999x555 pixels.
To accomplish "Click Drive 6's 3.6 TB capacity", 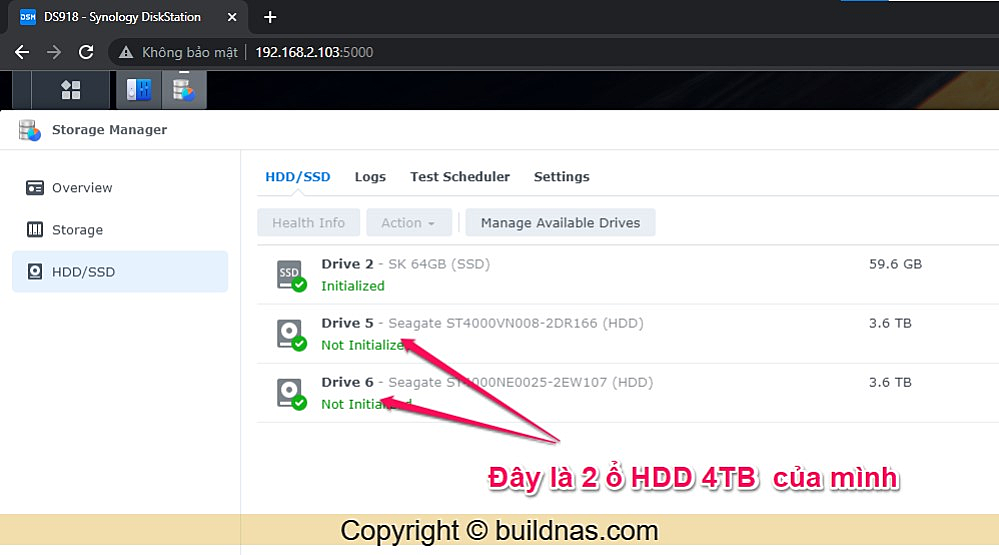I will (x=890, y=382).
